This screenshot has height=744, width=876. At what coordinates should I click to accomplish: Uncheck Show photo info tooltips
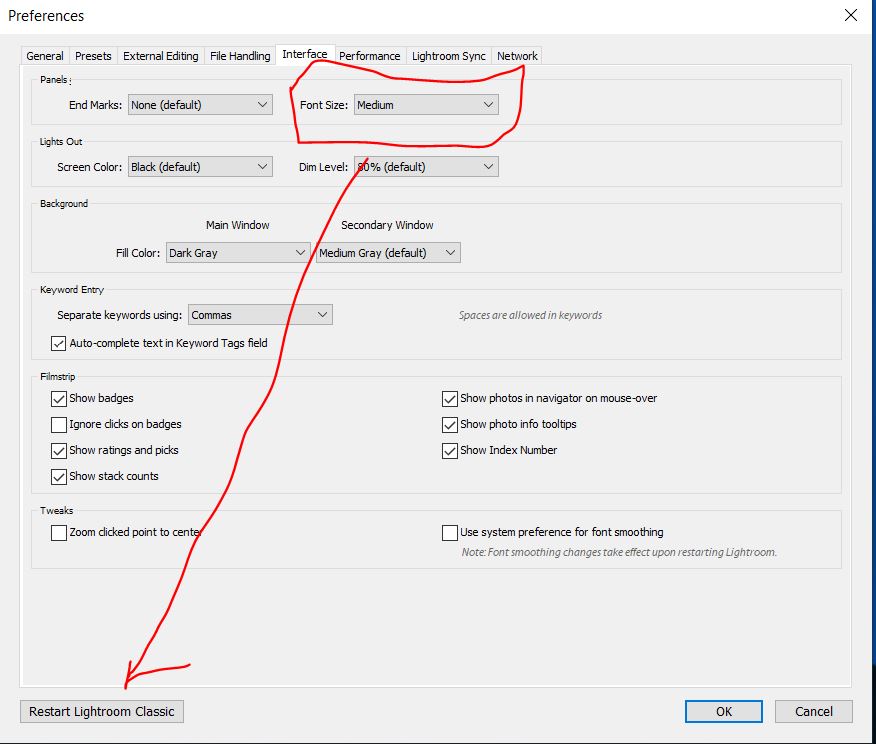click(450, 424)
